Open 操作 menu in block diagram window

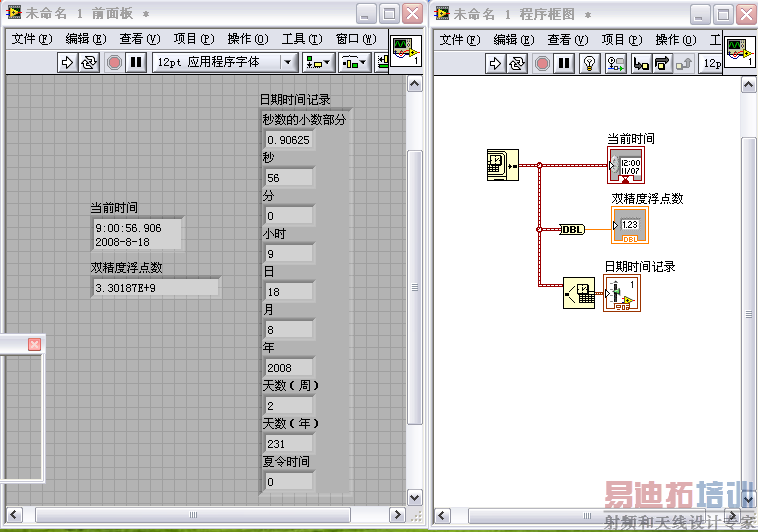click(x=676, y=40)
